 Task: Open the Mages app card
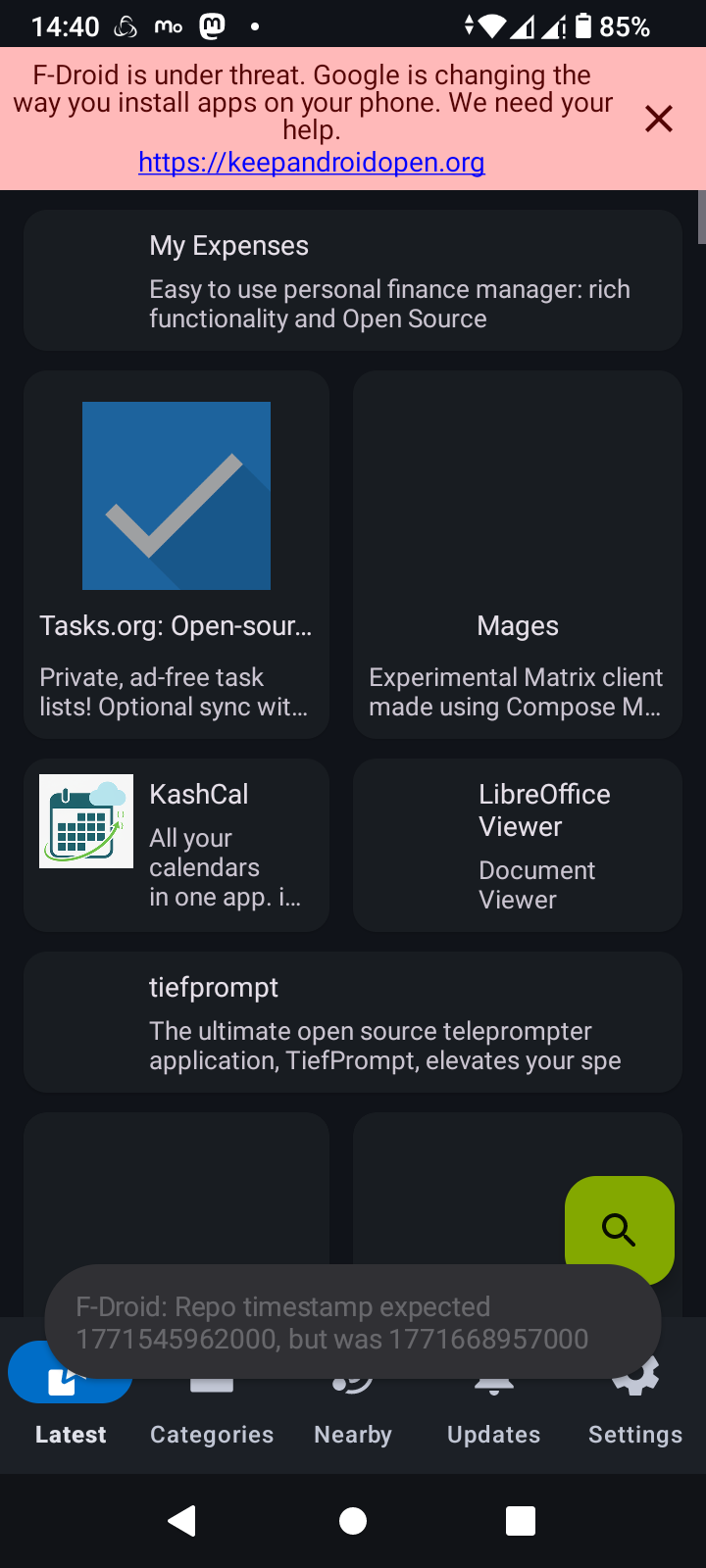518,554
